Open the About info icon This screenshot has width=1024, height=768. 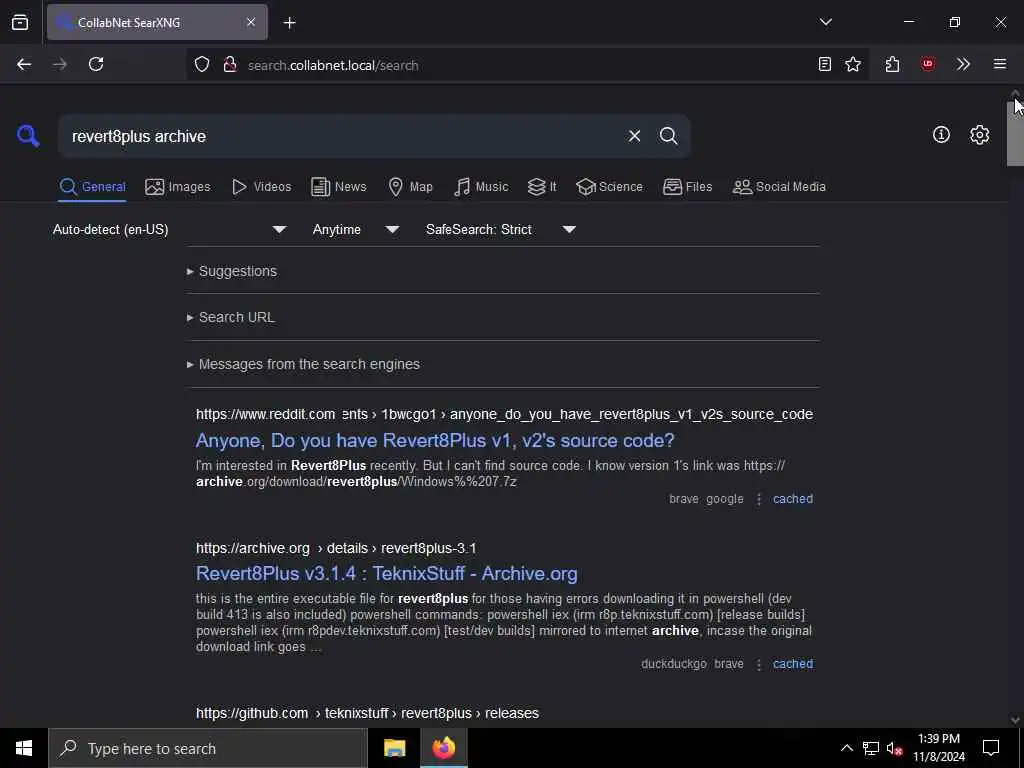941,135
